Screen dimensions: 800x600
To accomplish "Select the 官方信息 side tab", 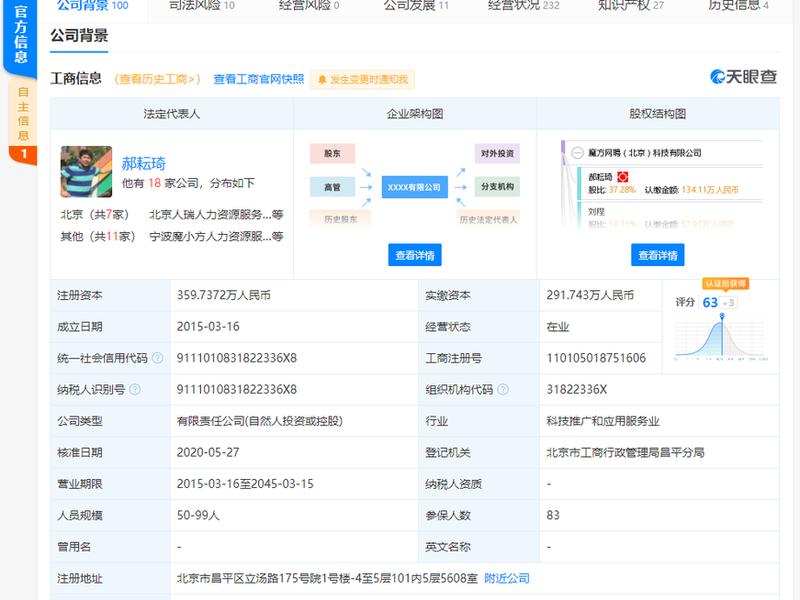I will pos(20,36).
